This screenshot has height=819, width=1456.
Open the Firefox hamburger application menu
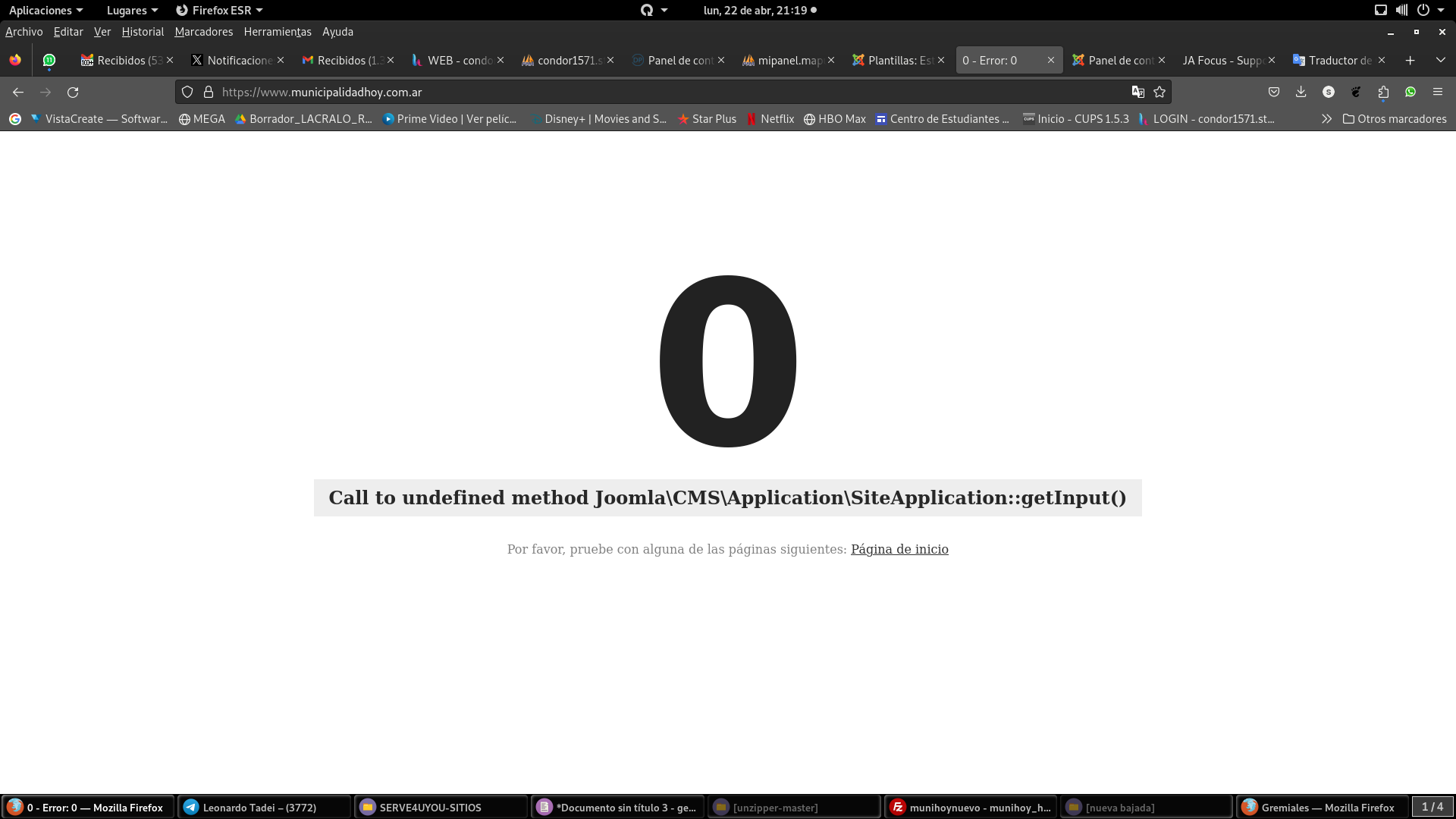pyautogui.click(x=1438, y=92)
